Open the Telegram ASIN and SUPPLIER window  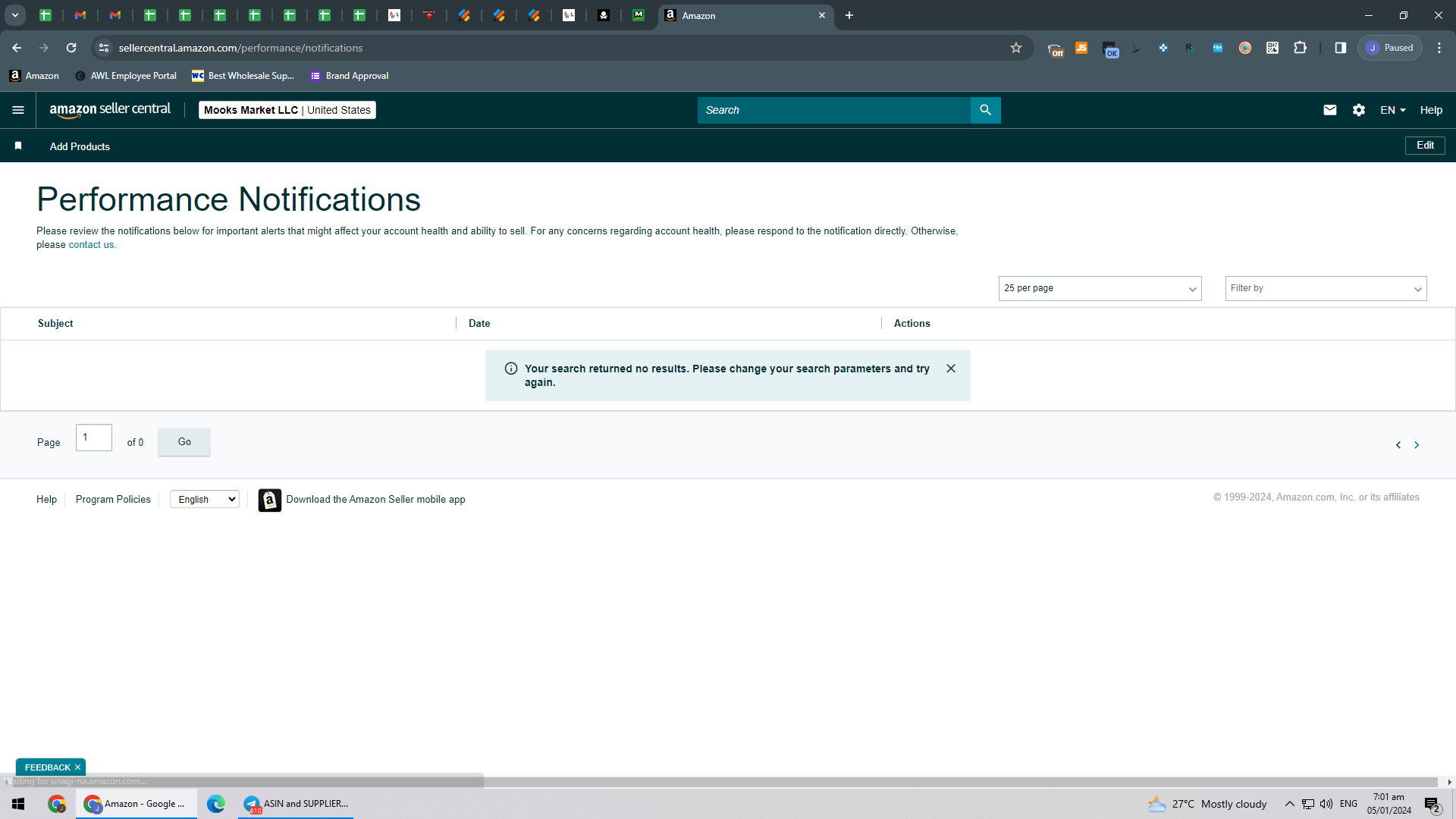click(x=296, y=804)
